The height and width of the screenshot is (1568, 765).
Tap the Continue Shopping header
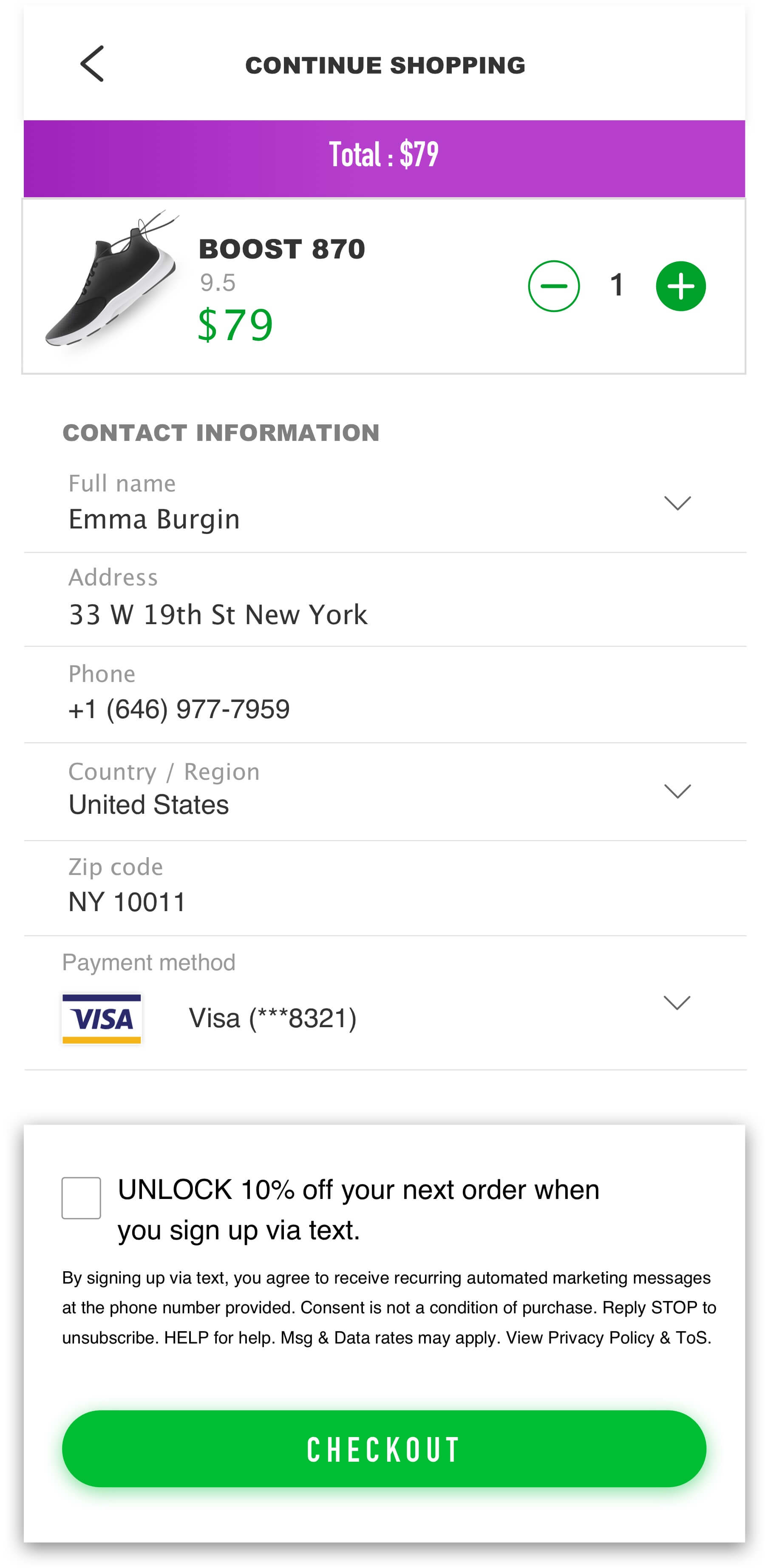point(385,66)
